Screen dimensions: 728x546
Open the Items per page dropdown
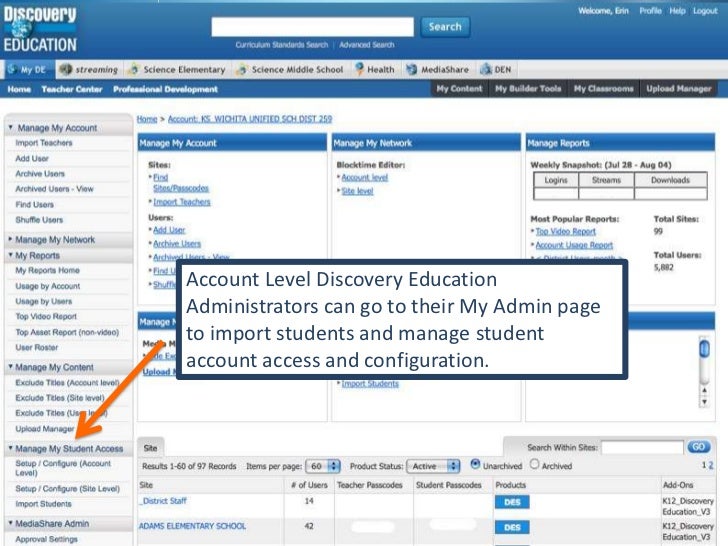pos(323,466)
